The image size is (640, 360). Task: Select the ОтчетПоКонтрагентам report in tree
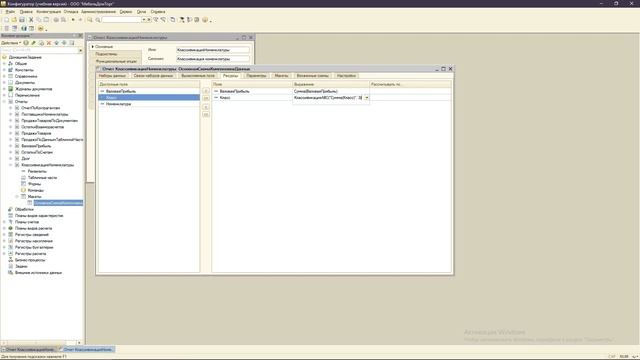40,108
